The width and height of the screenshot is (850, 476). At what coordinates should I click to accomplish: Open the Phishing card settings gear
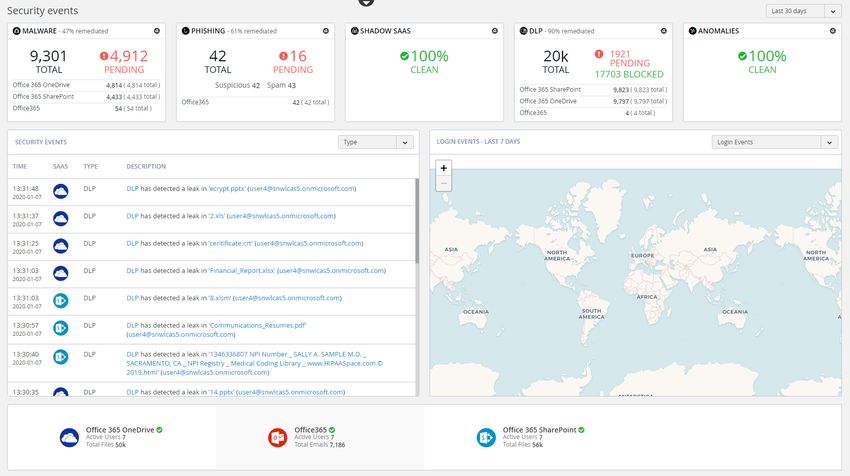click(326, 31)
